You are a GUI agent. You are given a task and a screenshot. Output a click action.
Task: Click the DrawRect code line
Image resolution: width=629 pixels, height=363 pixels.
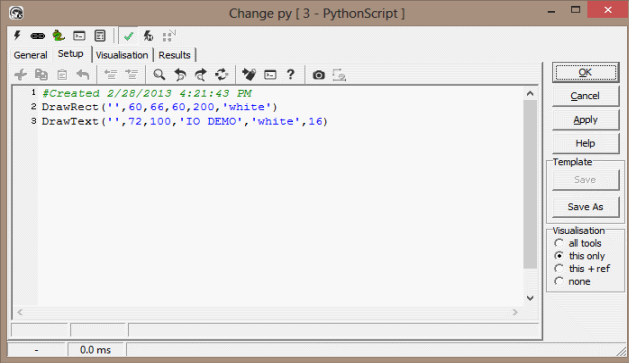[160, 107]
